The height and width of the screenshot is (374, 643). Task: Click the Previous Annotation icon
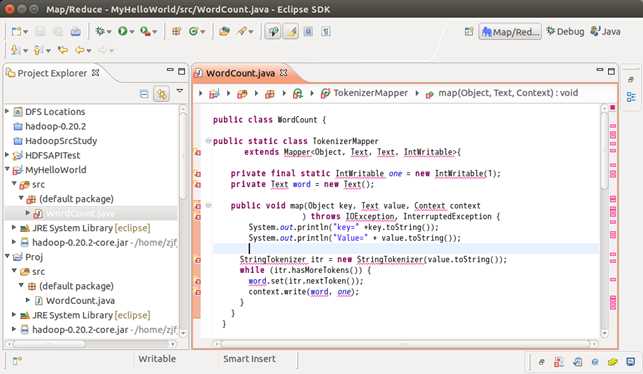coord(38,50)
